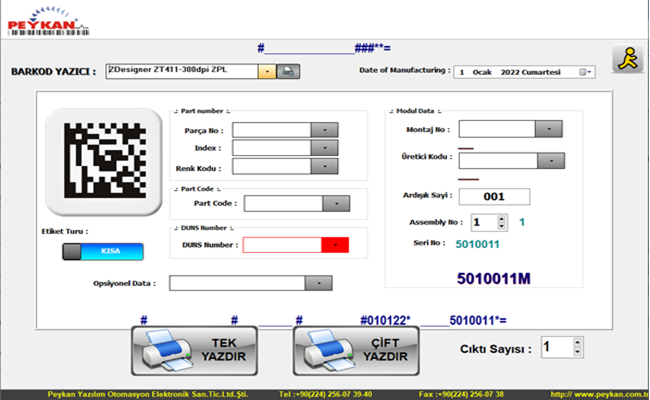
Task: Expand the Index dropdown
Action: pos(324,148)
